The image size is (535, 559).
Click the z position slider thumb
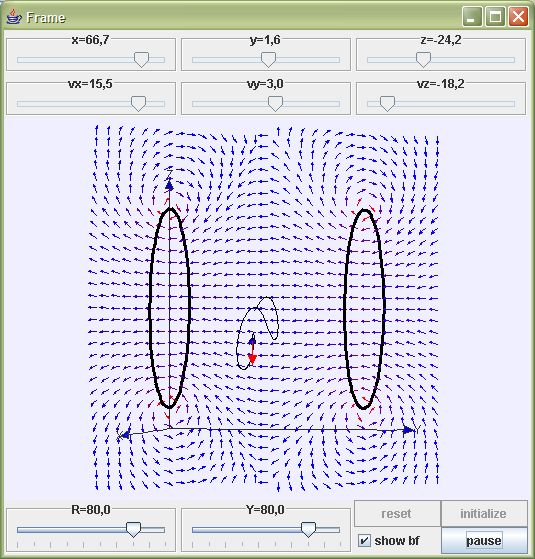[423, 60]
